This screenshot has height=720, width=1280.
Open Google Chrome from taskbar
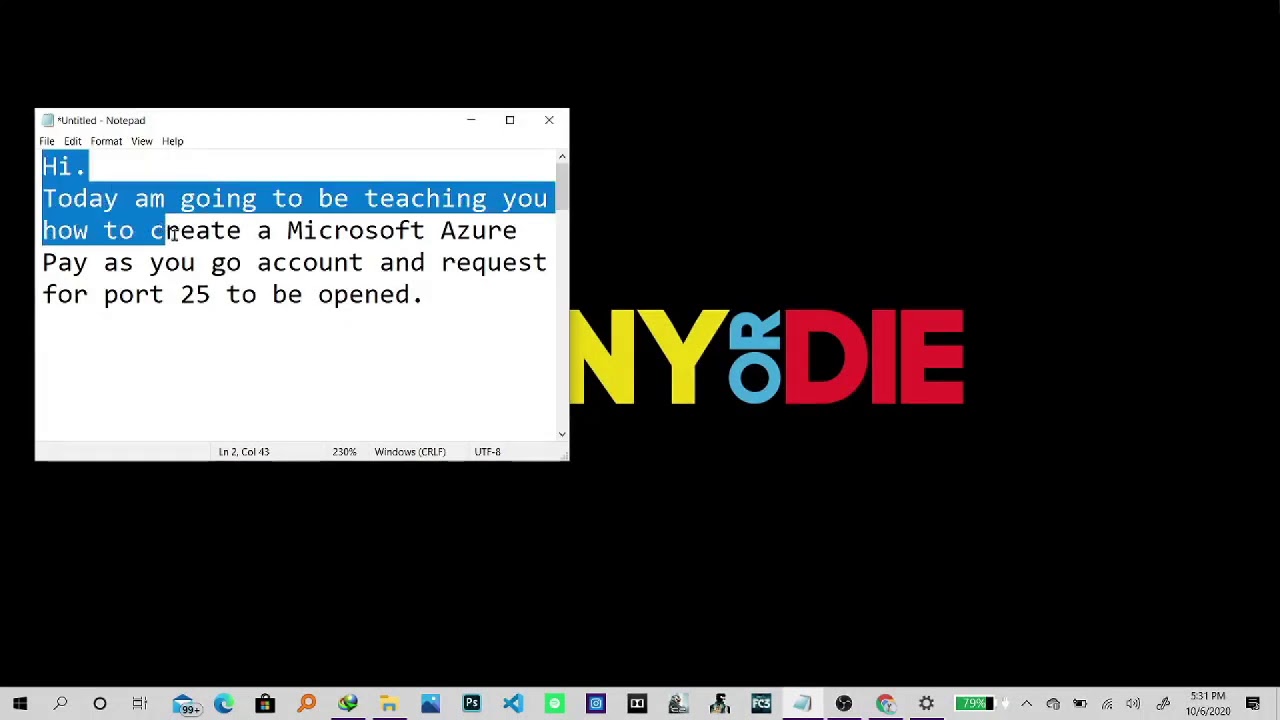(x=885, y=704)
